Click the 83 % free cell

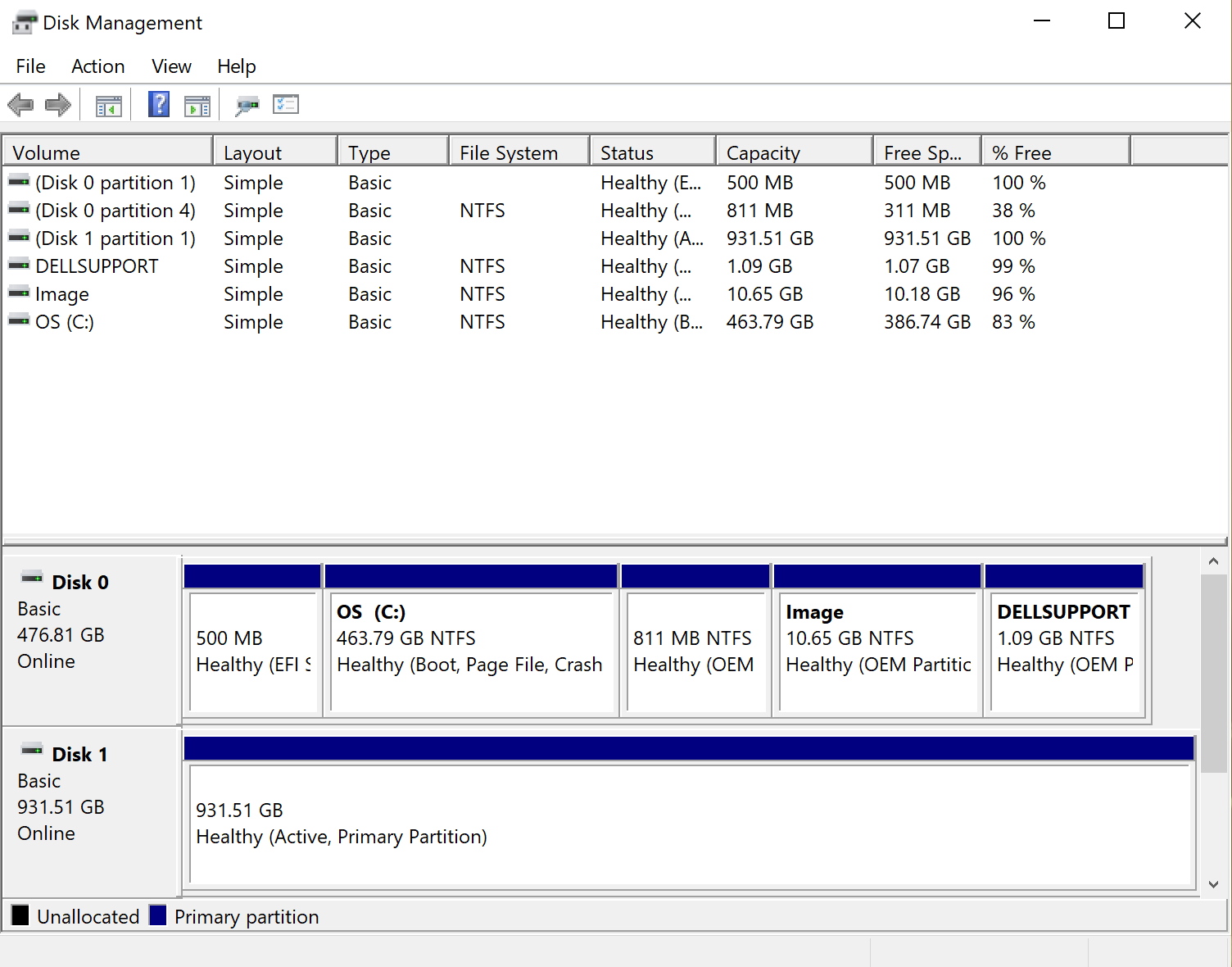tap(1013, 322)
